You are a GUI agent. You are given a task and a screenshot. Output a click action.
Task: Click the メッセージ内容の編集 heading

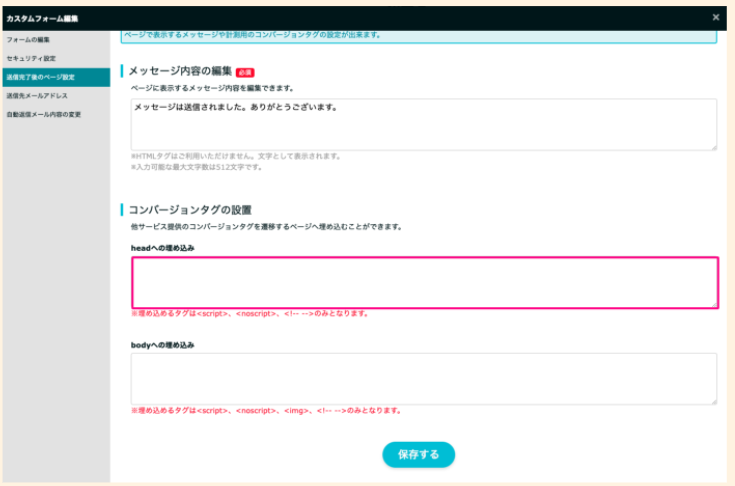coord(180,72)
